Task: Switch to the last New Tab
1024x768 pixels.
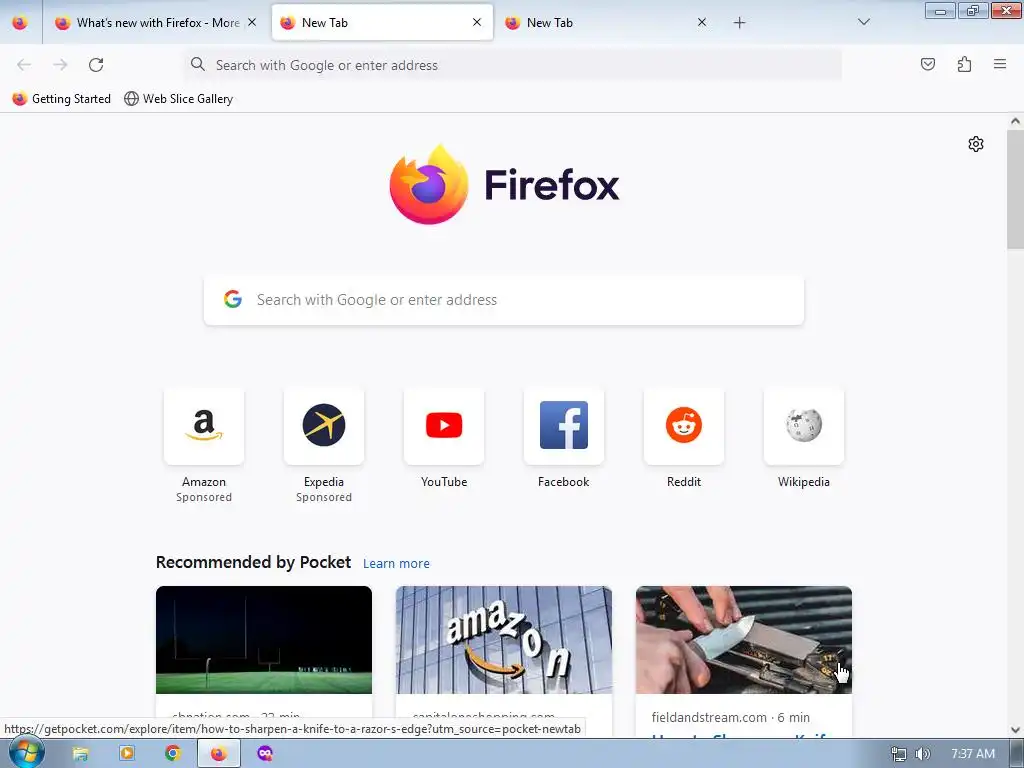Action: [607, 23]
